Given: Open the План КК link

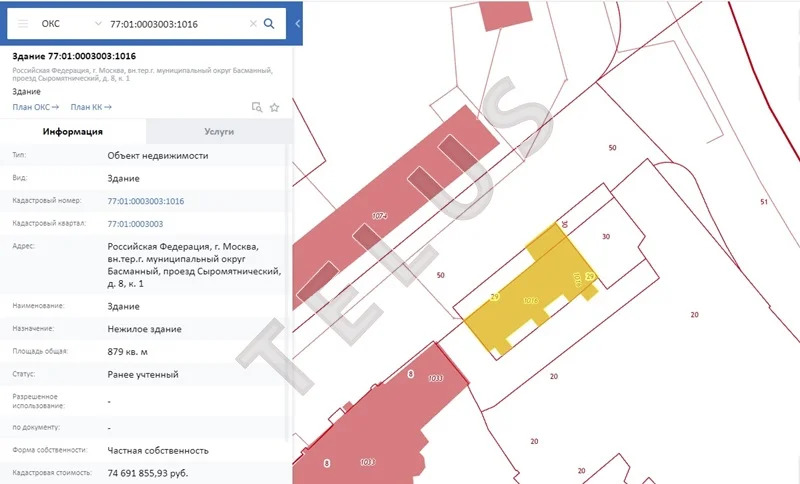Looking at the screenshot, I should click(91, 107).
